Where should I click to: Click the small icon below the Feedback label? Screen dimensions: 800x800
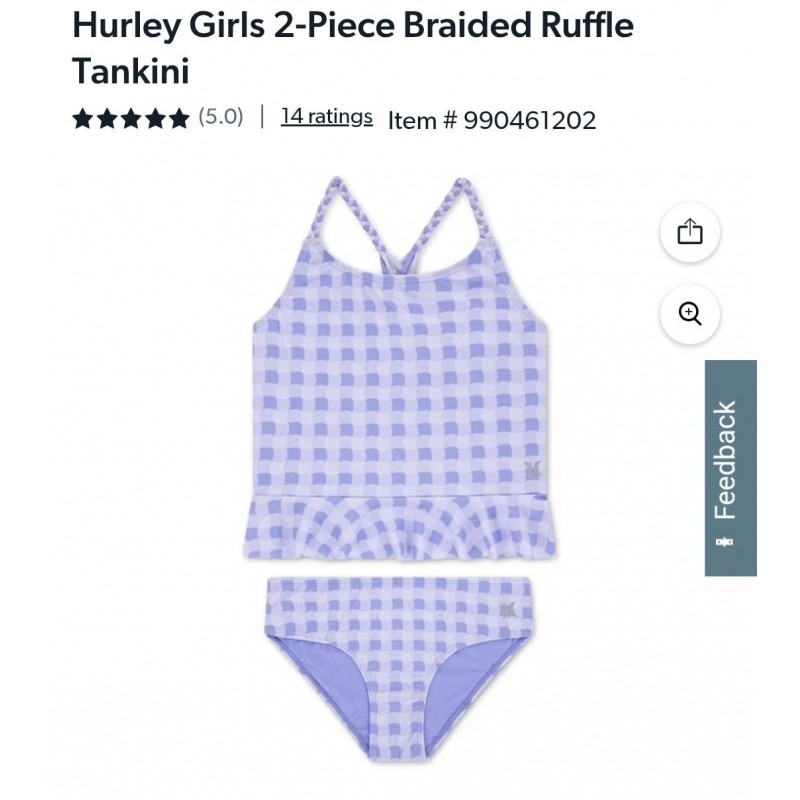pyautogui.click(x=724, y=541)
